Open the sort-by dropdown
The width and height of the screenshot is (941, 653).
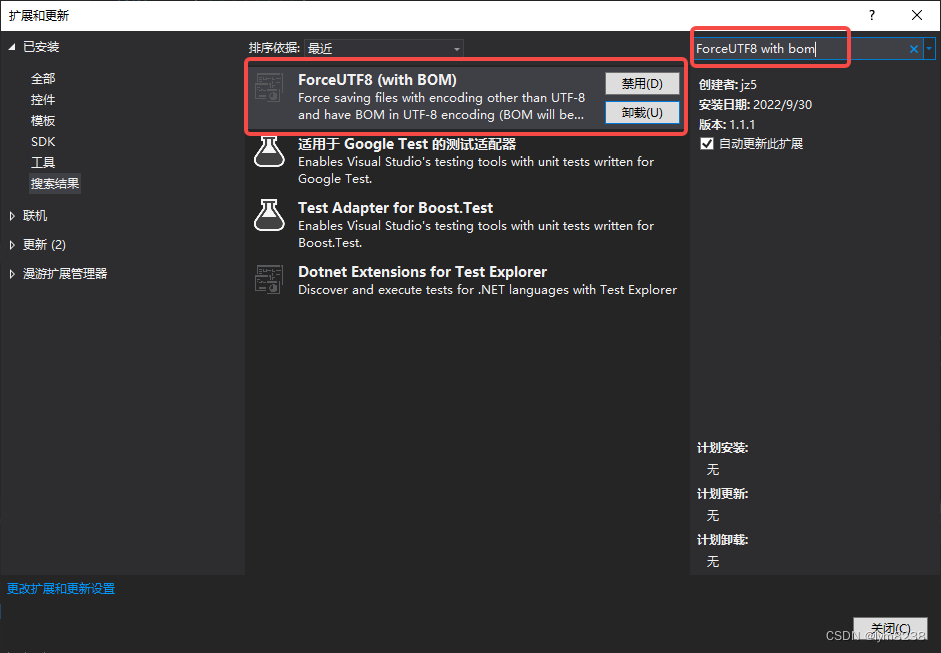(384, 49)
